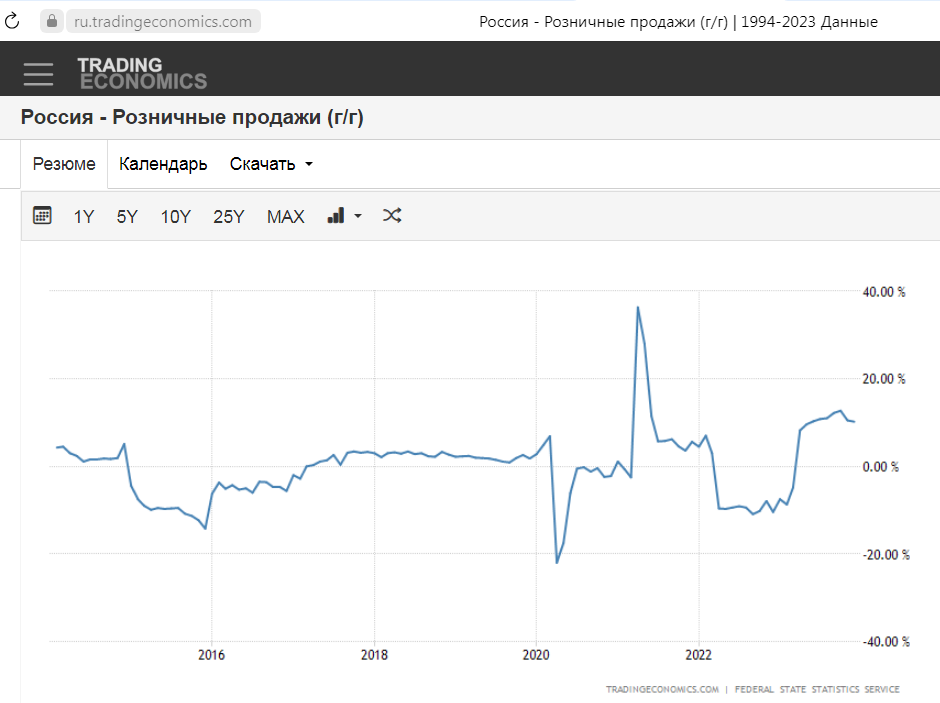The height and width of the screenshot is (703, 940).
Task: Expand the Скачать dropdown menu
Action: coord(271,164)
